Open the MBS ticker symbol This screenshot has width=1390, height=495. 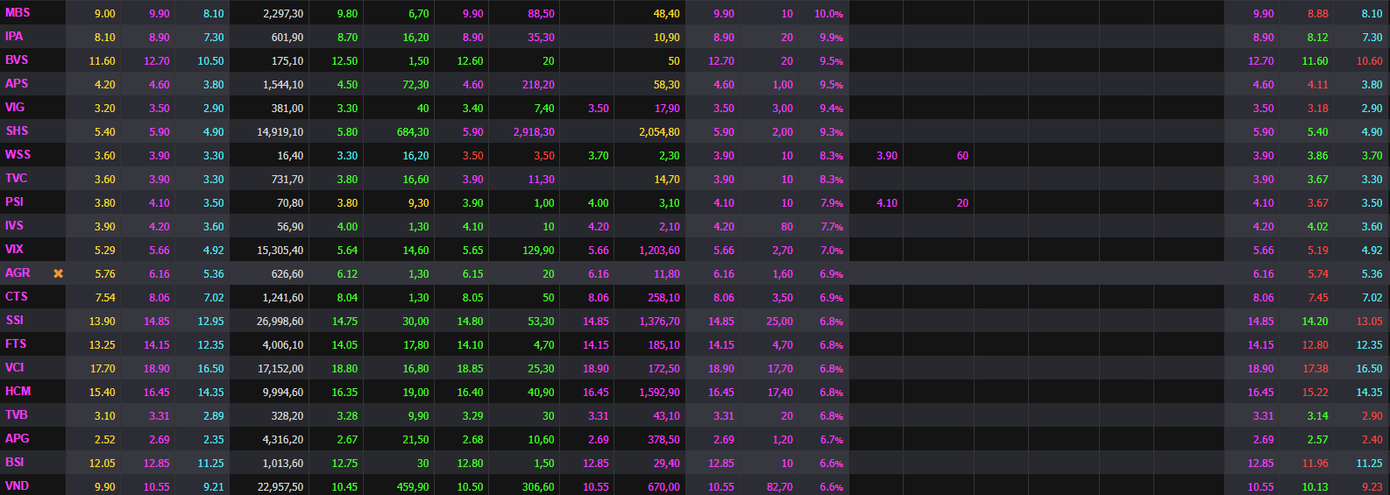click(17, 13)
